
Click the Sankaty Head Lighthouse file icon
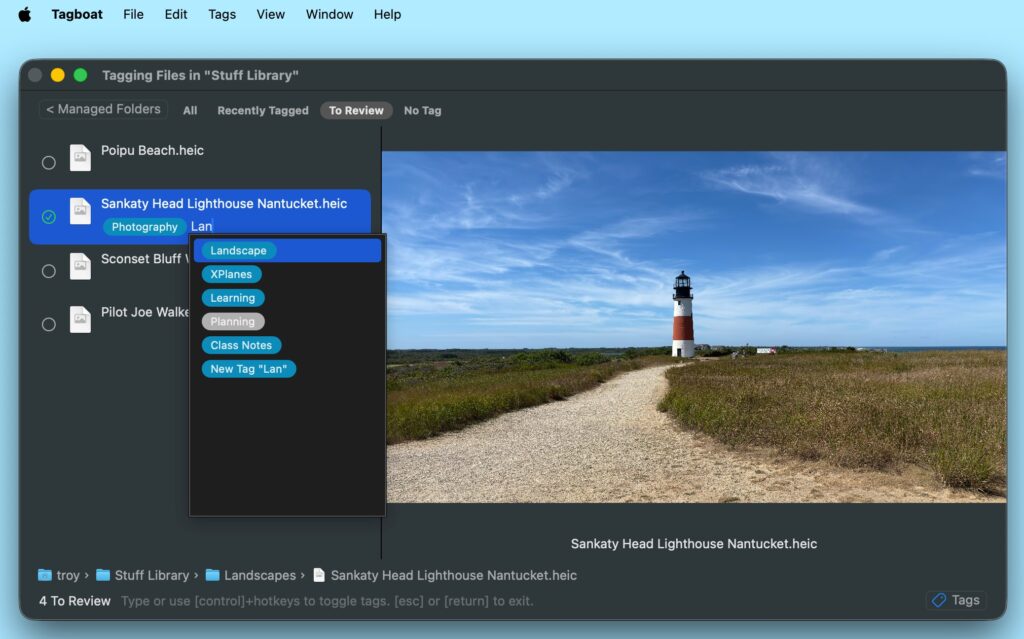[80, 211]
